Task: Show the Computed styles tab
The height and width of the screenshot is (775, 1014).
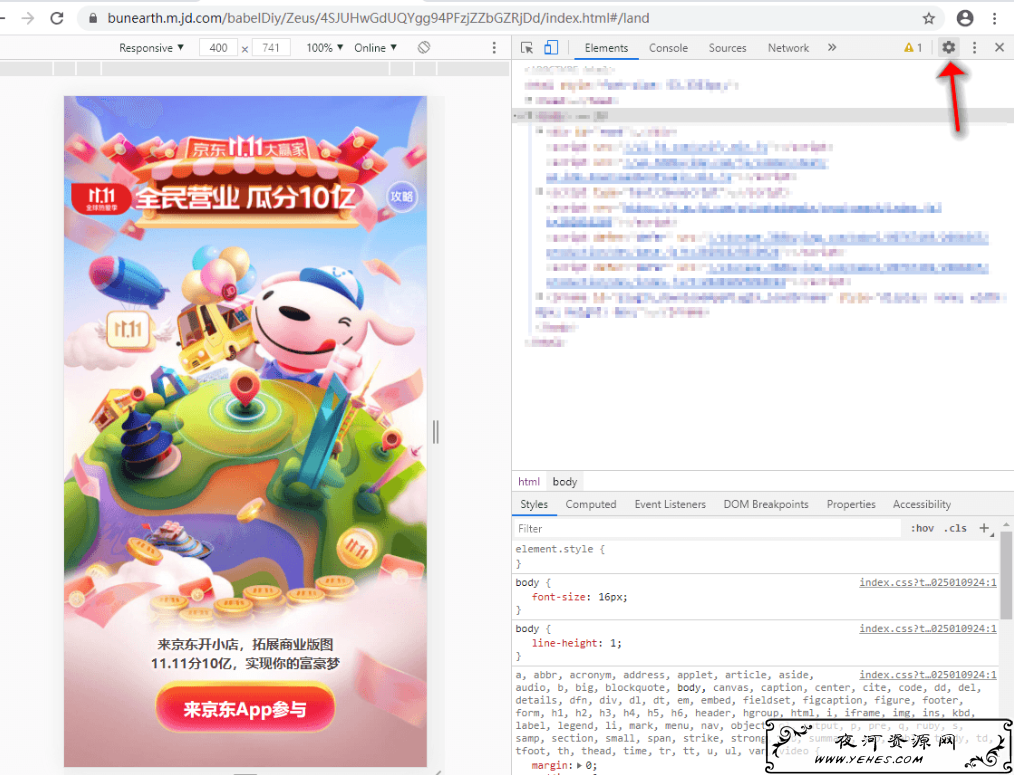Action: pyautogui.click(x=590, y=504)
